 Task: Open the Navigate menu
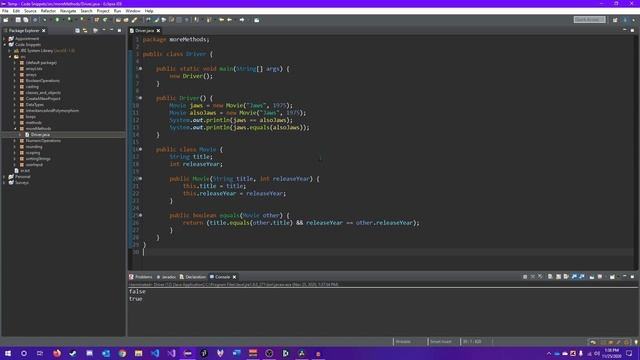tap(68, 11)
